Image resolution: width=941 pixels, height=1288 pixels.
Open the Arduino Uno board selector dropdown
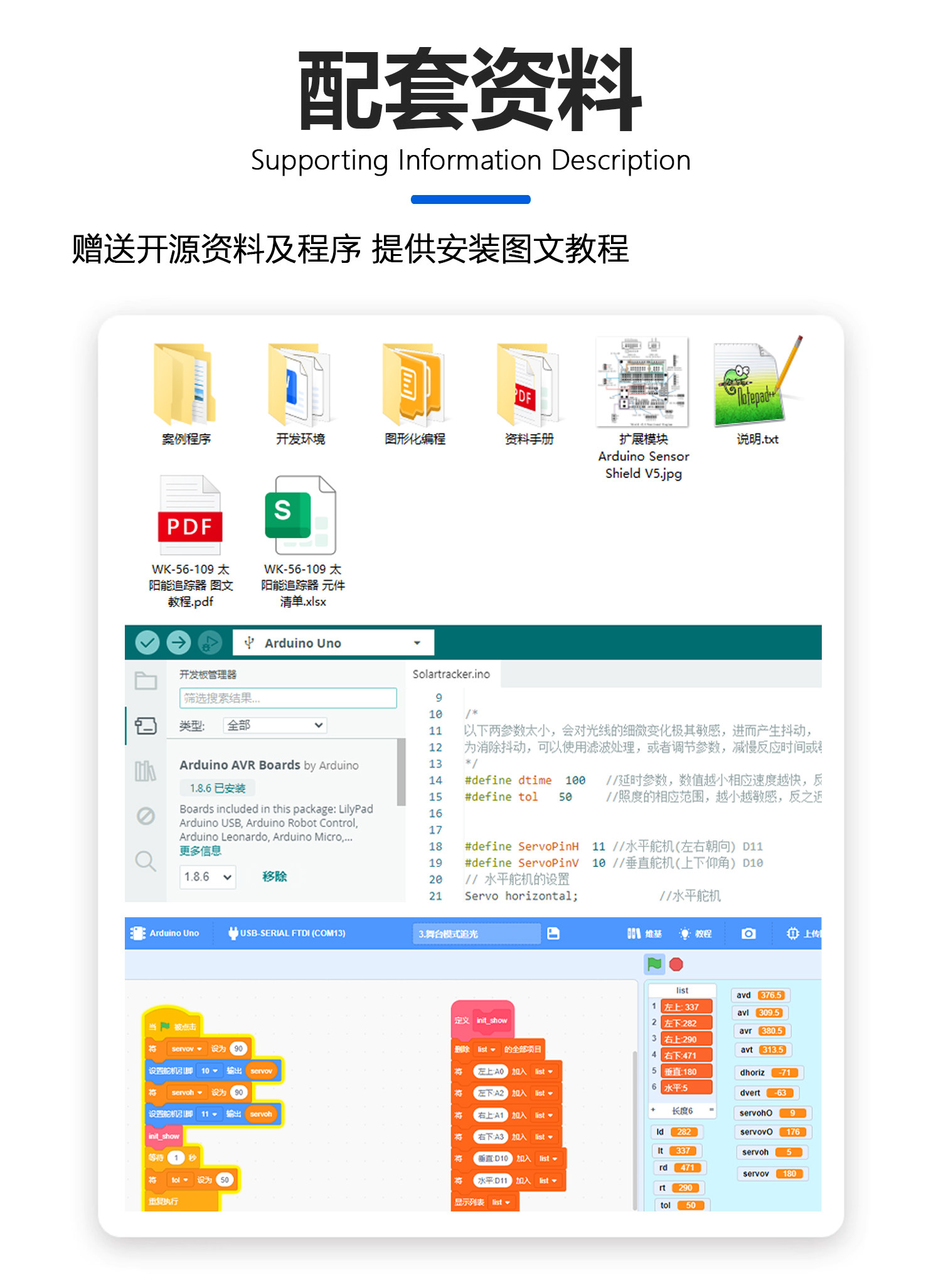tap(333, 643)
